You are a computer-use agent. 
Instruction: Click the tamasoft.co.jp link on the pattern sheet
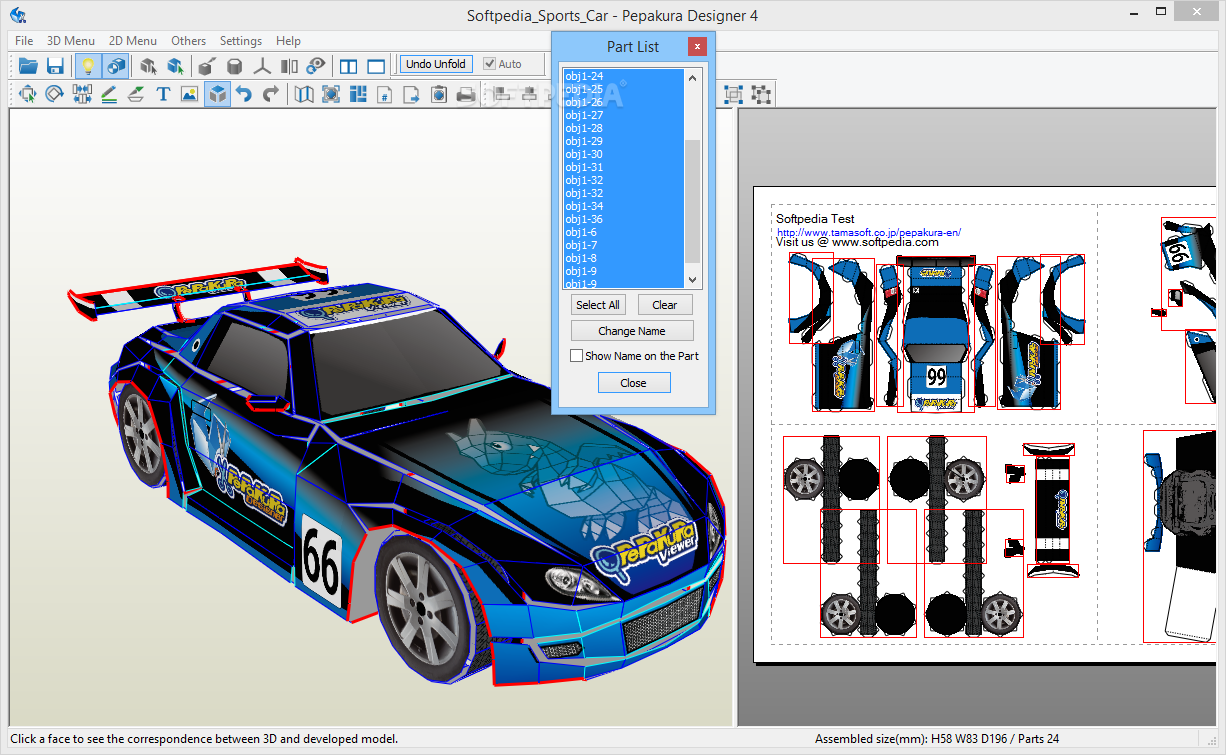869,232
